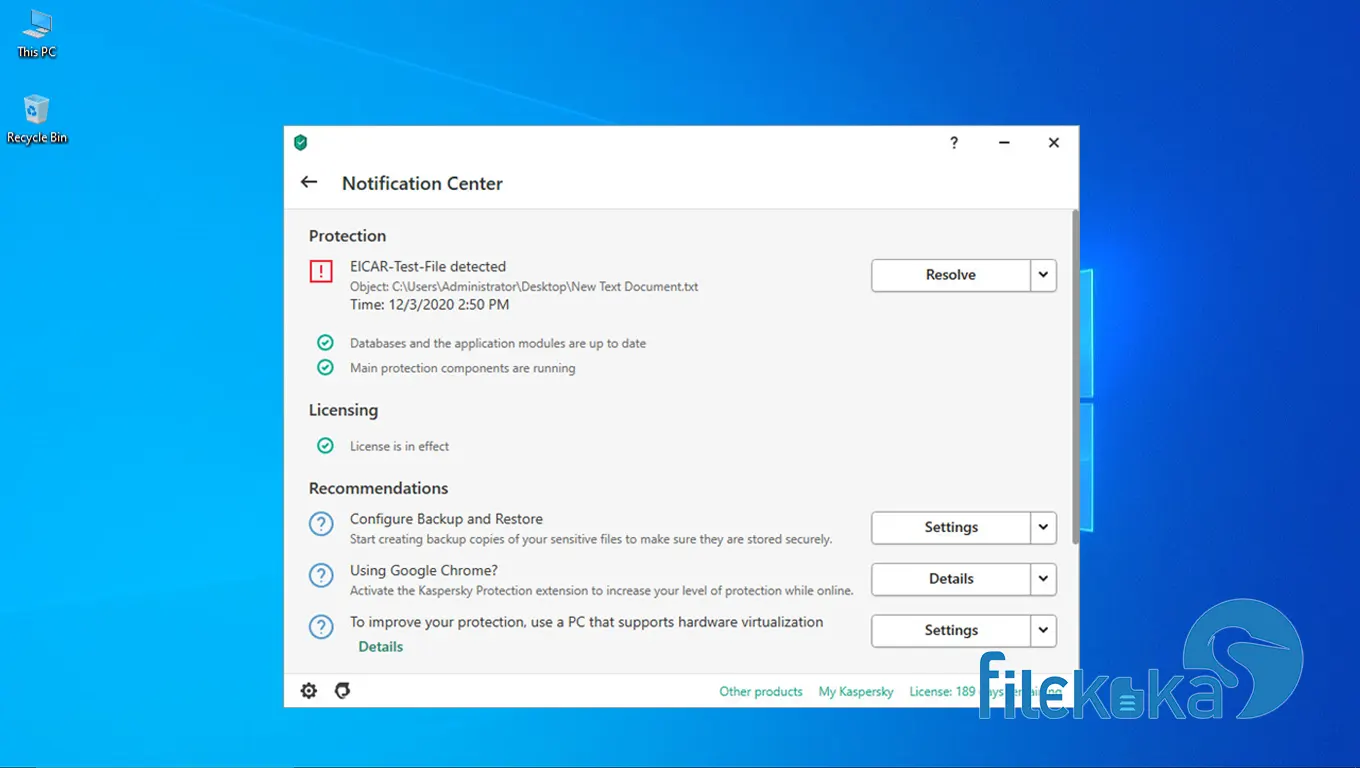1360x768 pixels.
Task: Click the Using Google Chrome? title
Action: coord(424,571)
